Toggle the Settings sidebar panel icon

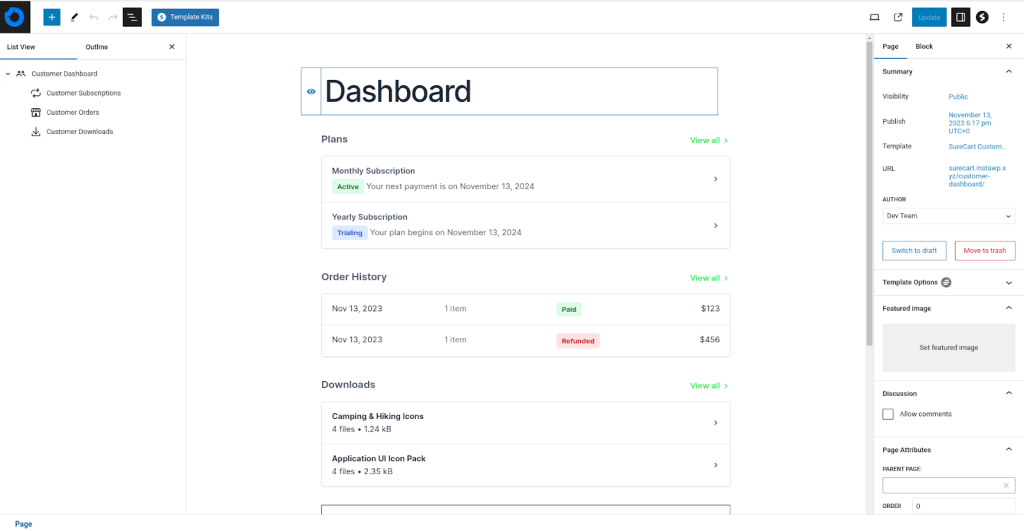(x=960, y=17)
